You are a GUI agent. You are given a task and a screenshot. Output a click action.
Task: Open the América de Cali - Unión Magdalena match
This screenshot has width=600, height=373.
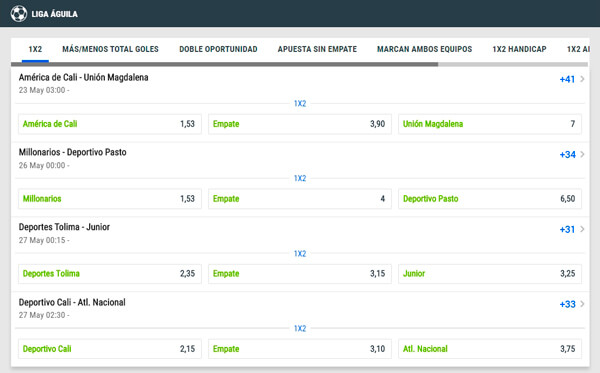coord(83,77)
